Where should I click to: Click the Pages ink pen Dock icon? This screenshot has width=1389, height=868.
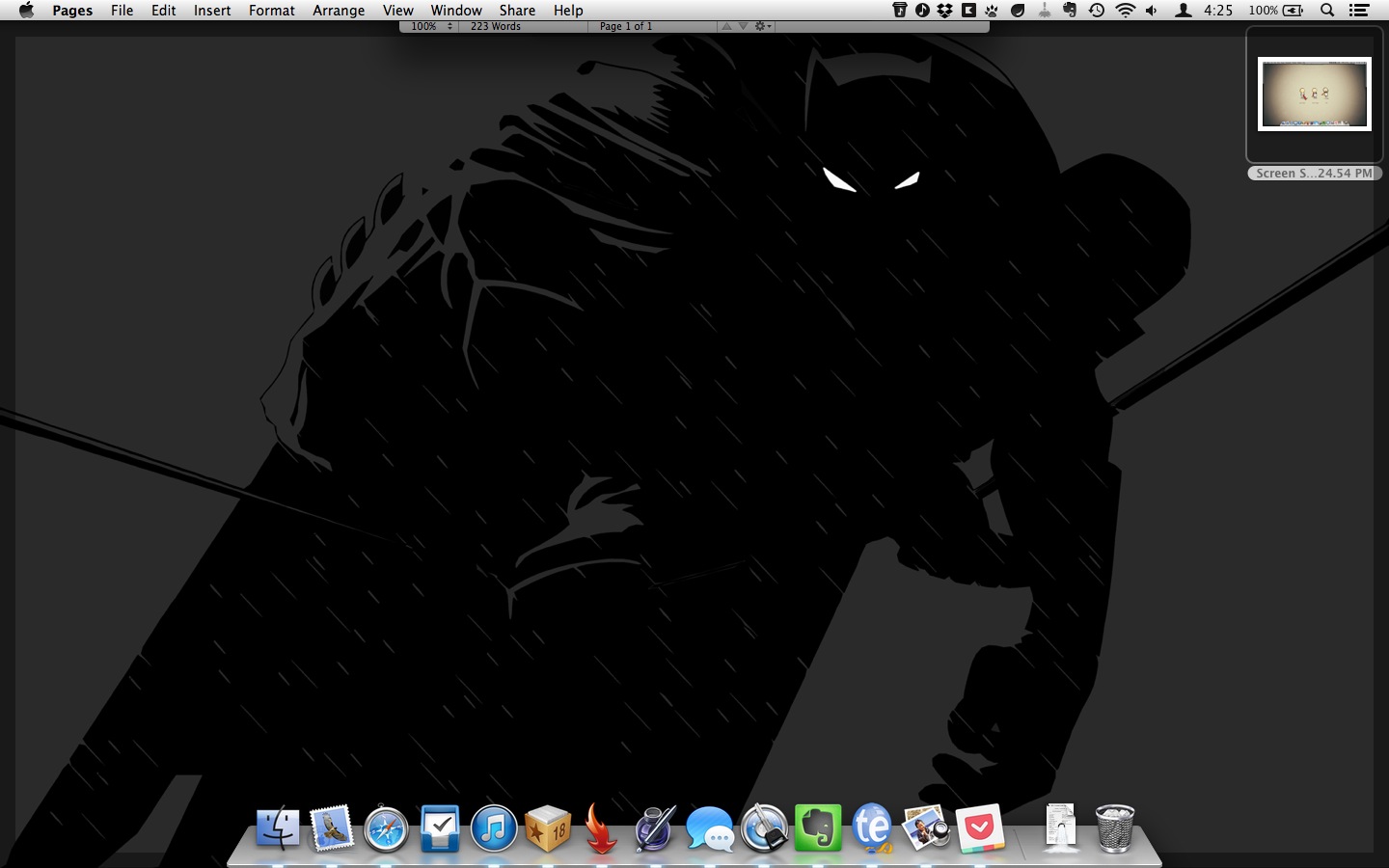pos(655,828)
